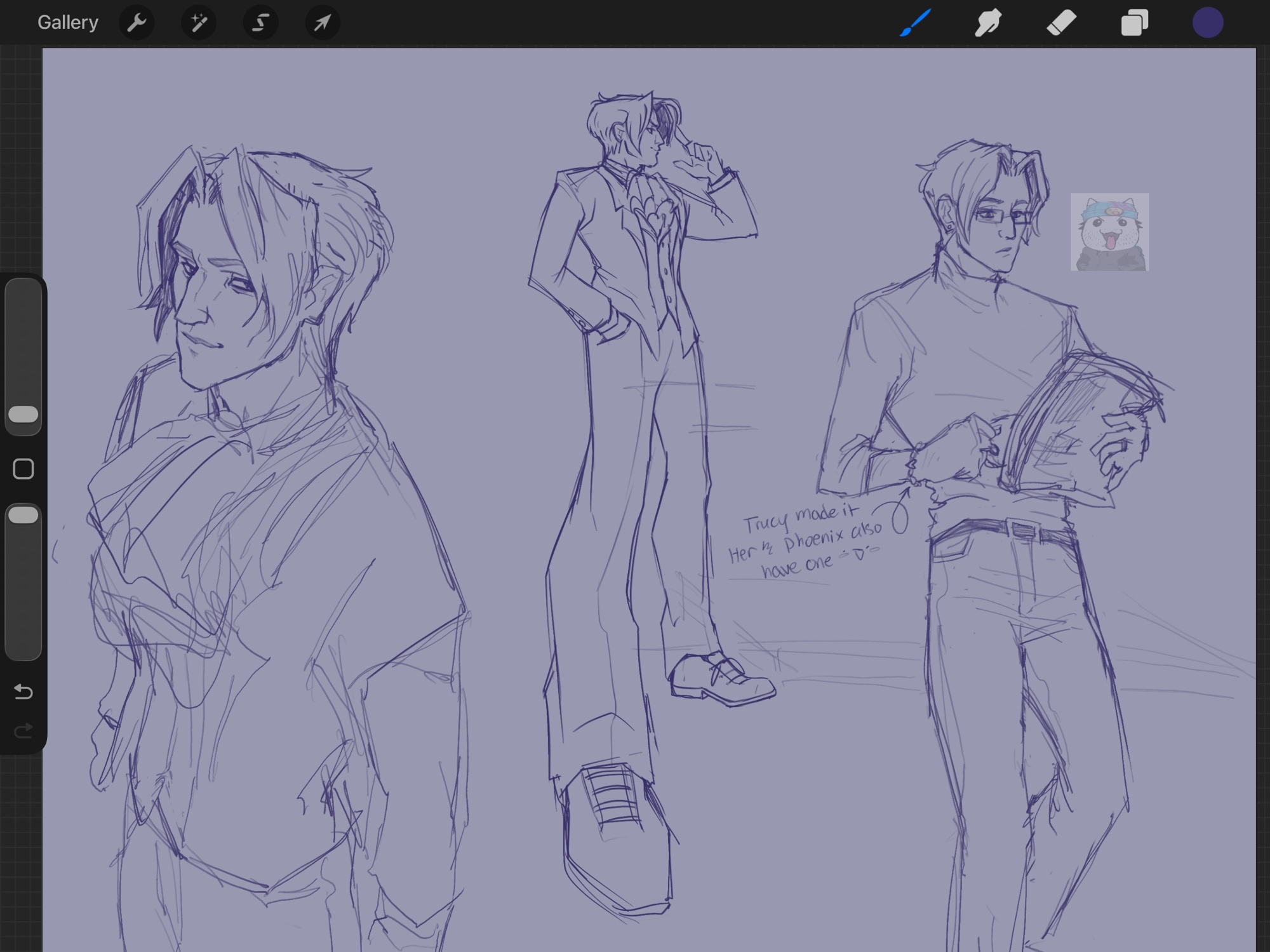1270x952 pixels.
Task: Return to Gallery
Action: pyautogui.click(x=67, y=23)
